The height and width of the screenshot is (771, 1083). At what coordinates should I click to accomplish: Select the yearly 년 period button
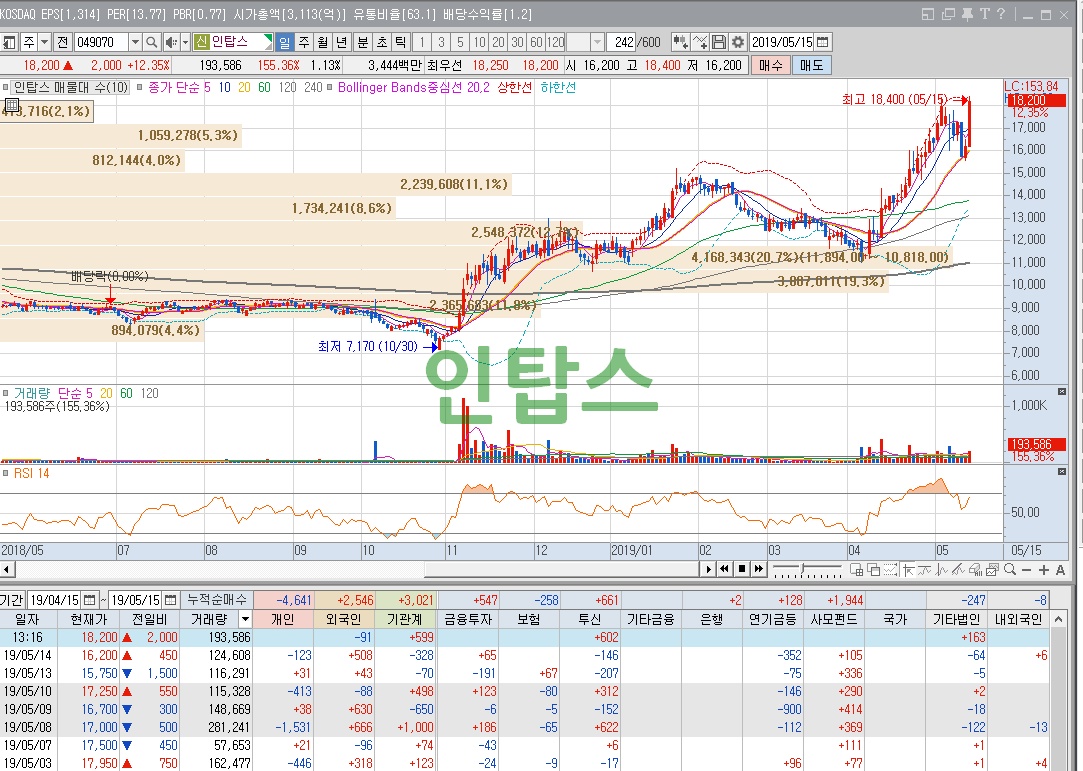click(341, 42)
